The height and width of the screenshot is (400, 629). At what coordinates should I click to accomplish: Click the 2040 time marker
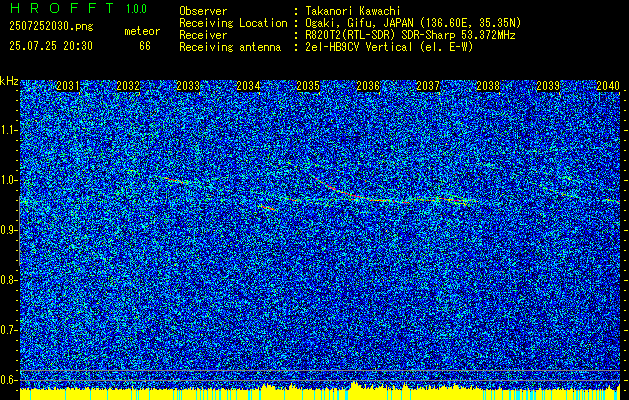608,86
